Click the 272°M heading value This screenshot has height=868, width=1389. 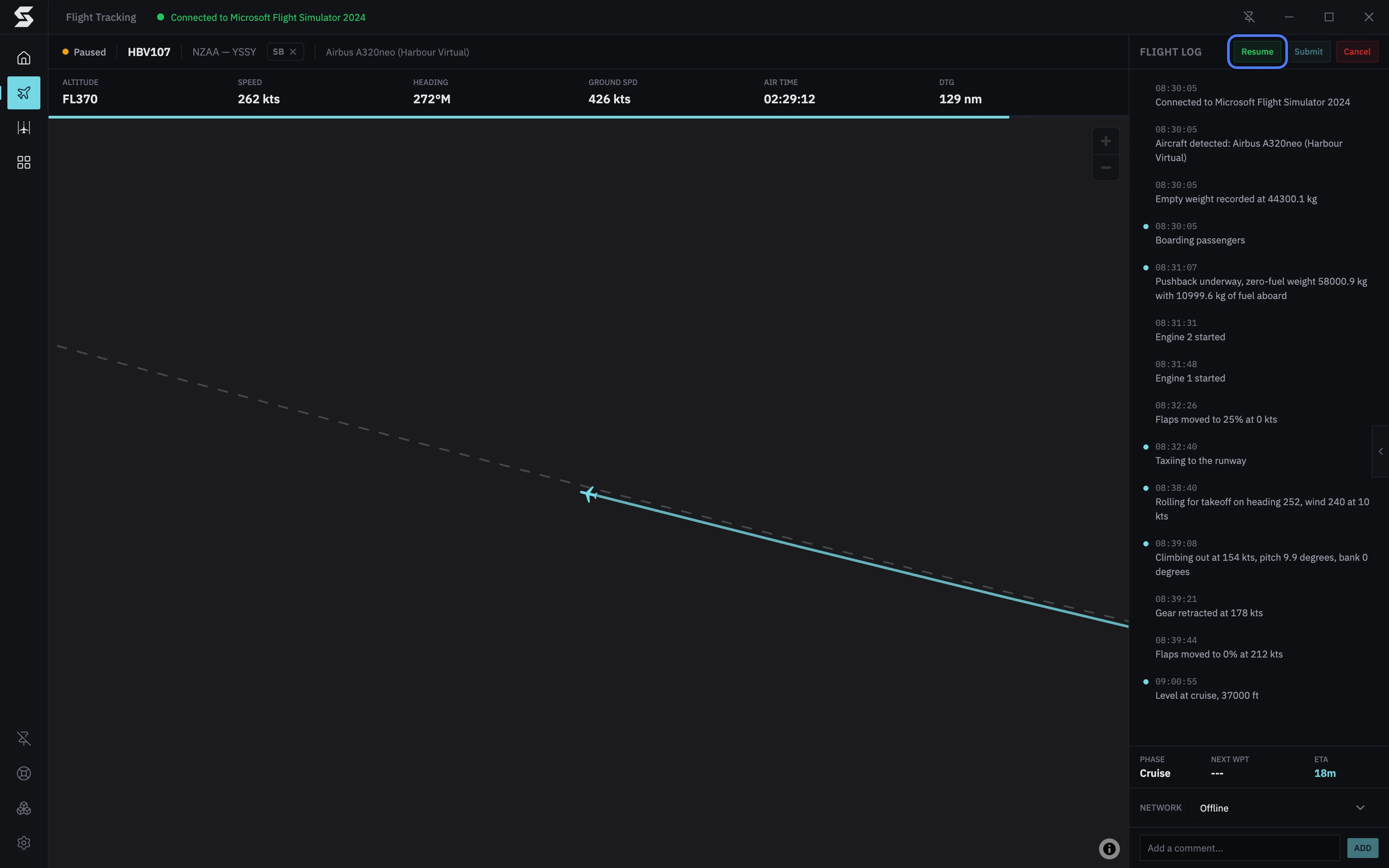(431, 99)
